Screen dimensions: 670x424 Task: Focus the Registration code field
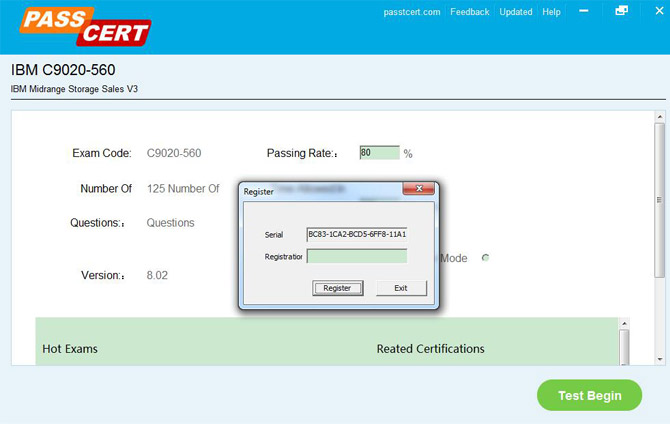[357, 256]
